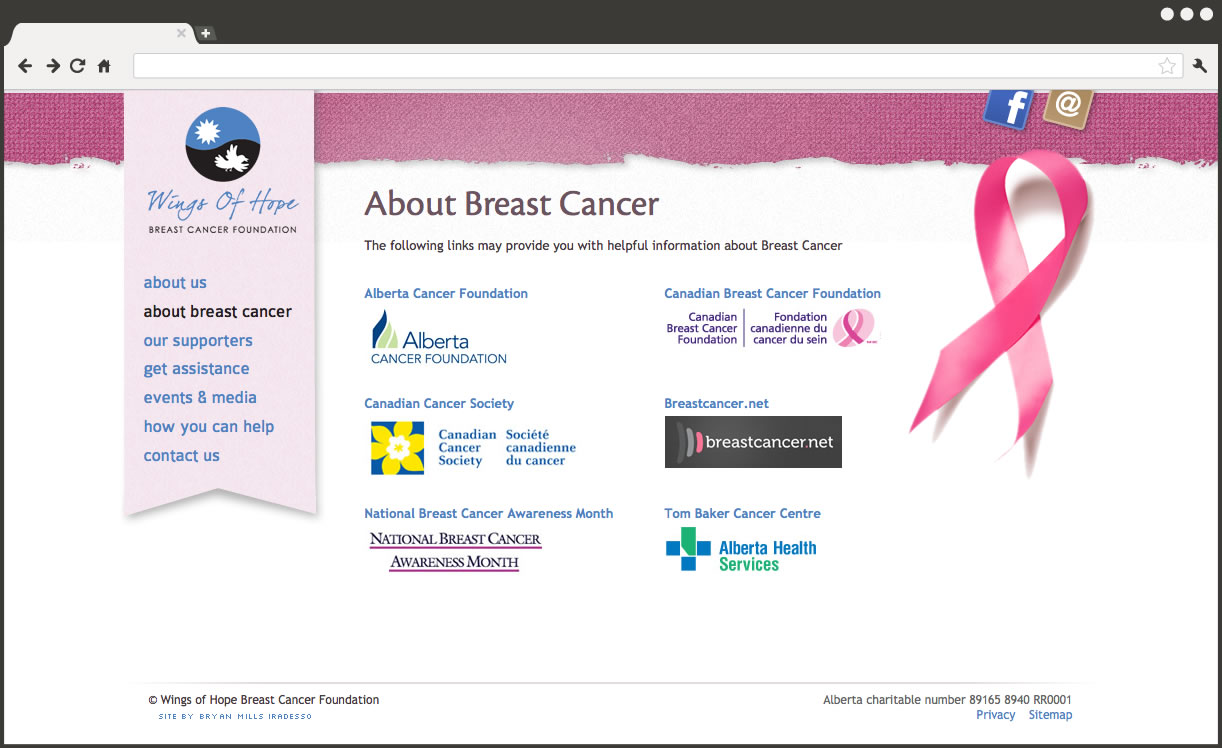1222x748 pixels.
Task: Reload the page with refresh icon
Action: click(x=78, y=66)
